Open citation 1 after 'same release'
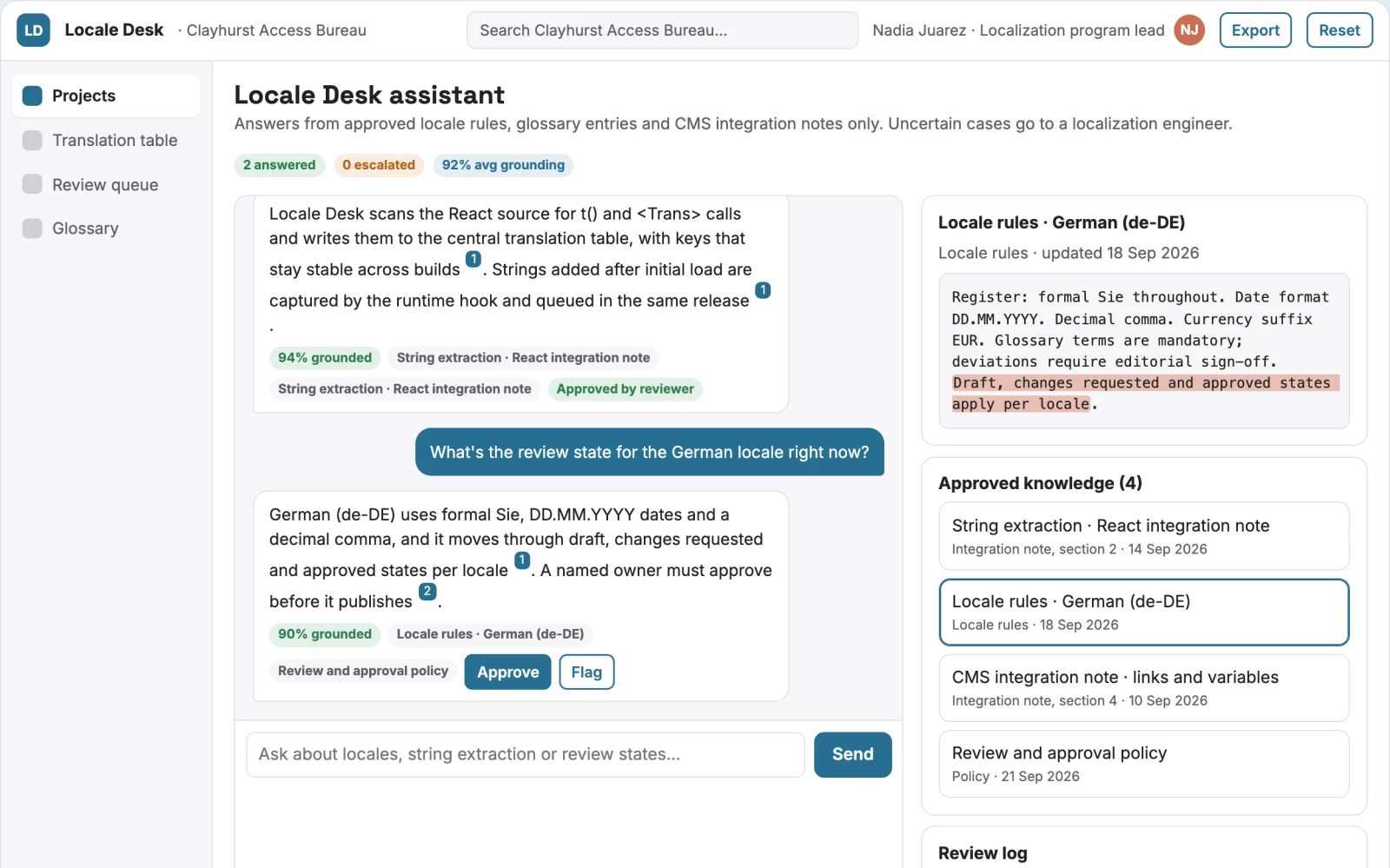Image resolution: width=1390 pixels, height=868 pixels. click(763, 290)
